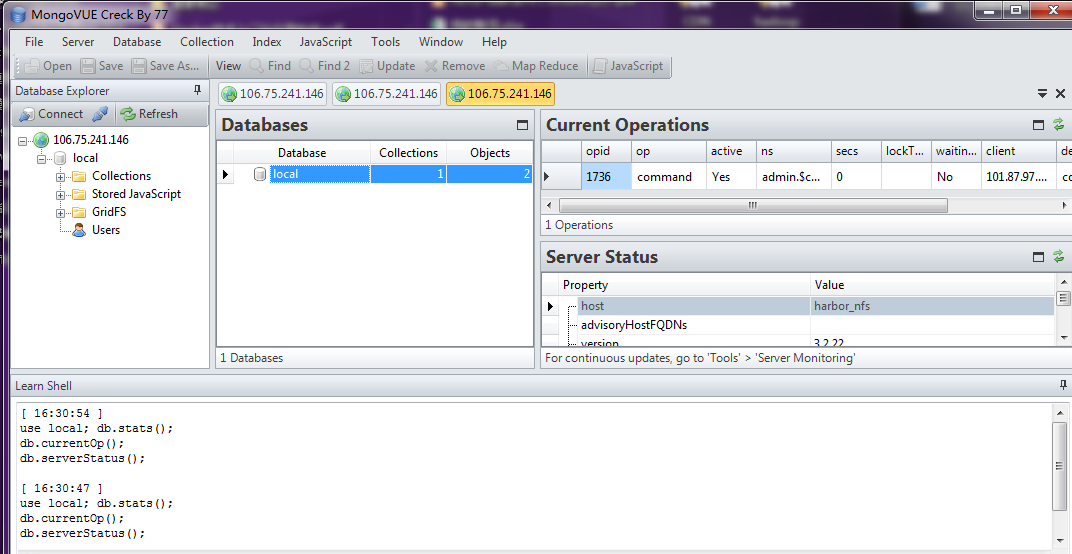
Task: Open the Database menu
Action: tap(137, 42)
